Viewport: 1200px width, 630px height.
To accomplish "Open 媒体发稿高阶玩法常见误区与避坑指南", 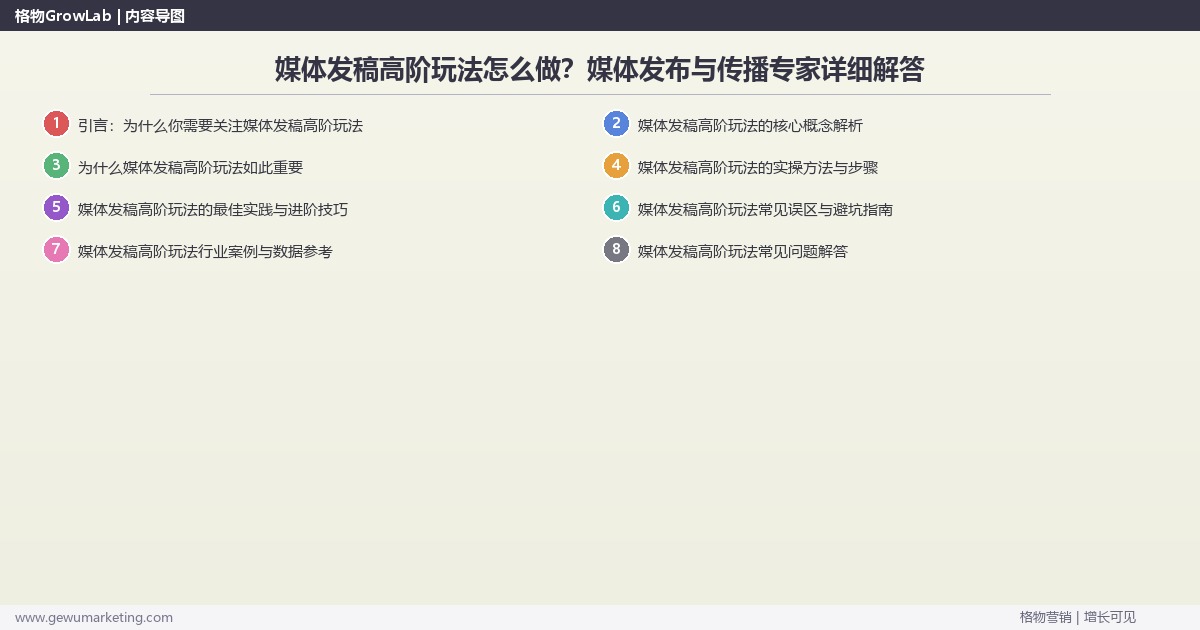I will click(x=765, y=210).
